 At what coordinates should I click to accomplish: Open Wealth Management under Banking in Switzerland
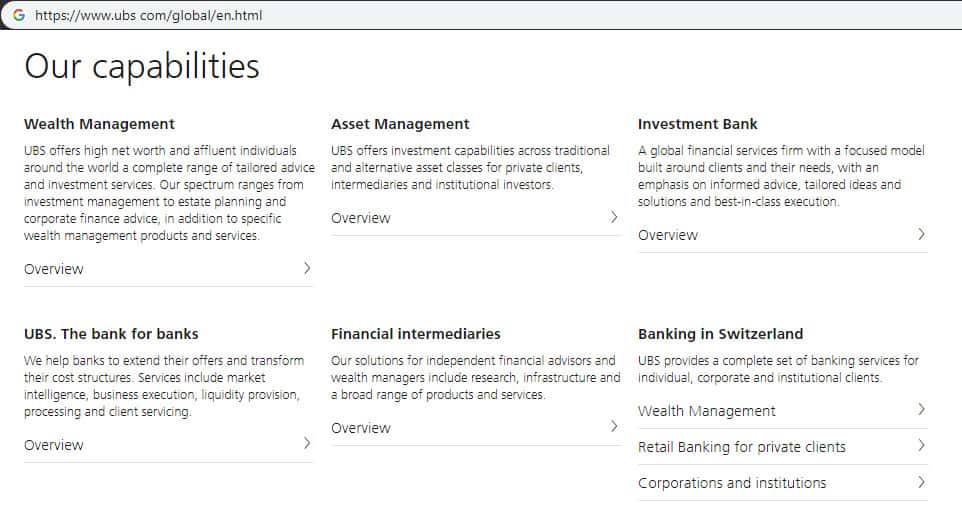[707, 411]
